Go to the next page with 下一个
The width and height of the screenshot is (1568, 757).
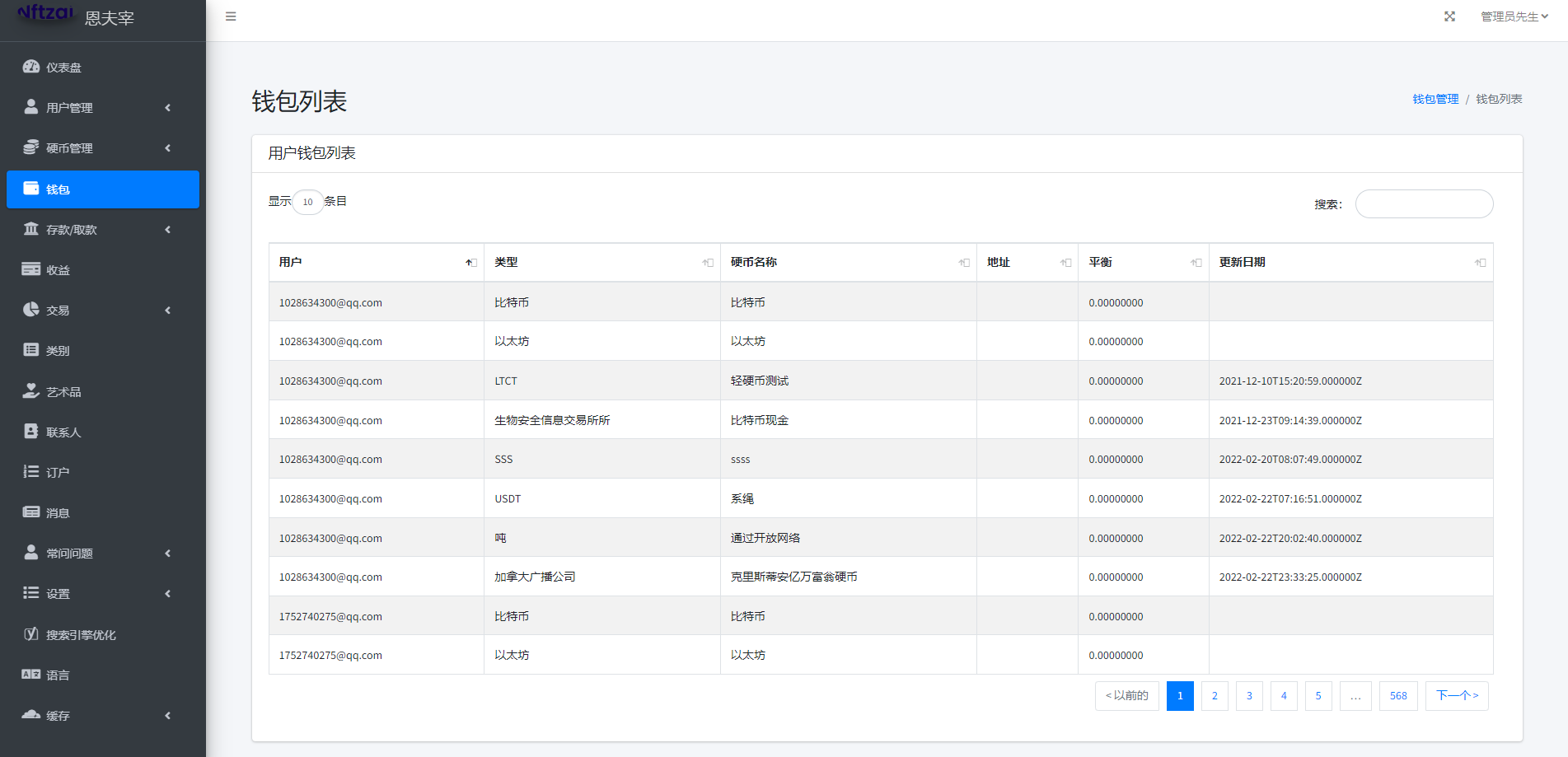tap(1456, 696)
